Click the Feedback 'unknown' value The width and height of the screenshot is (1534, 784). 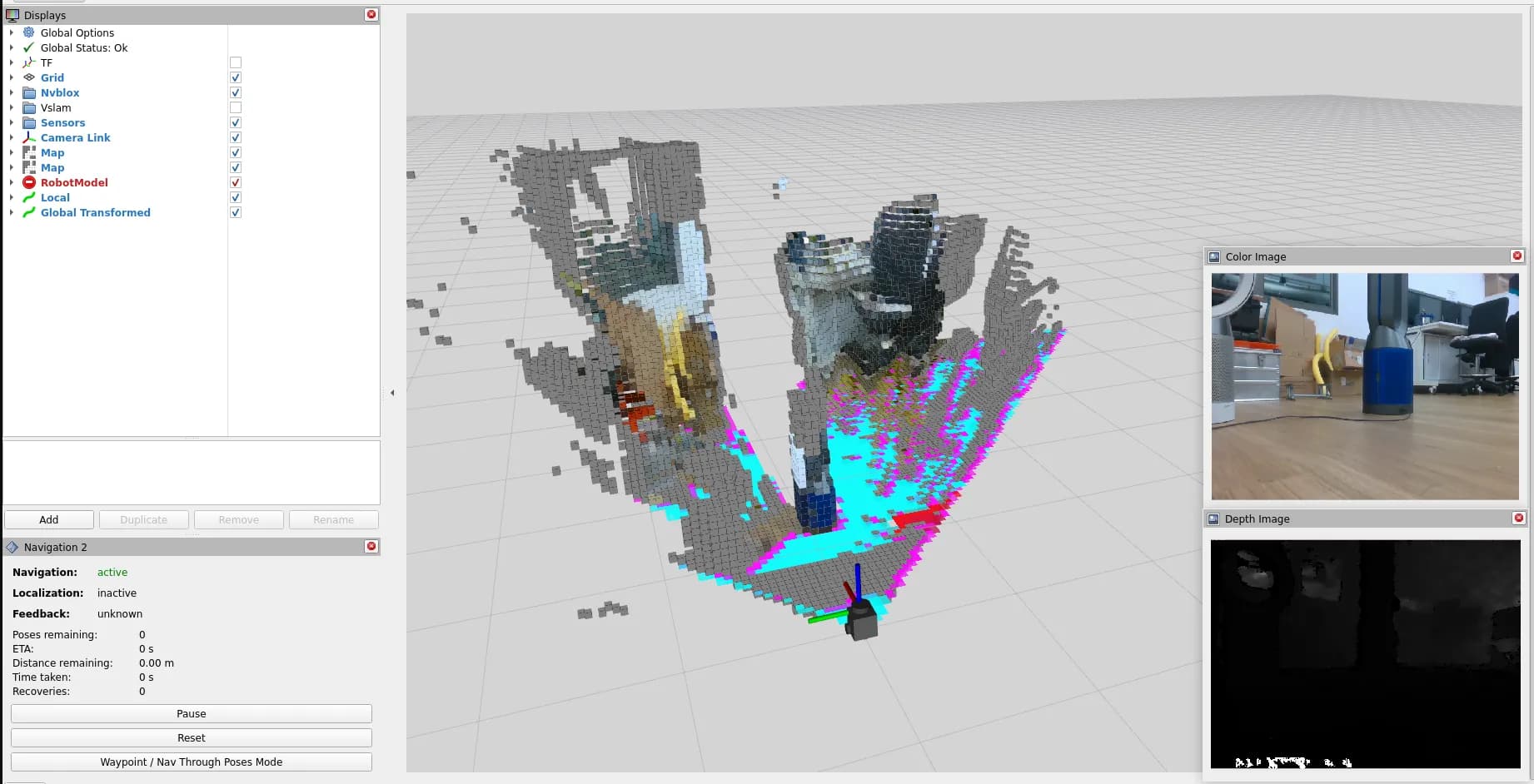pos(120,613)
